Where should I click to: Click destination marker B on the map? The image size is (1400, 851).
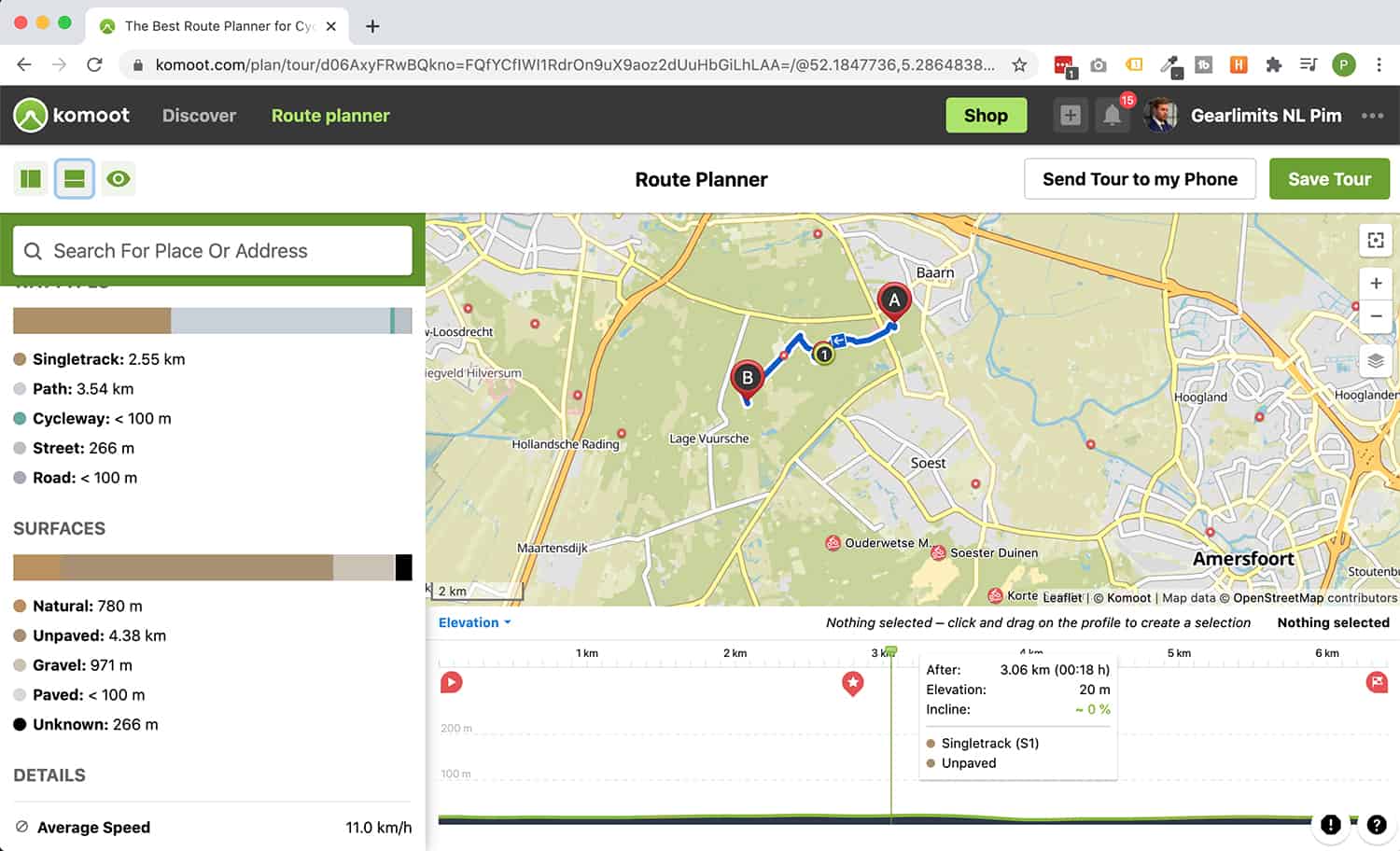[x=747, y=380]
